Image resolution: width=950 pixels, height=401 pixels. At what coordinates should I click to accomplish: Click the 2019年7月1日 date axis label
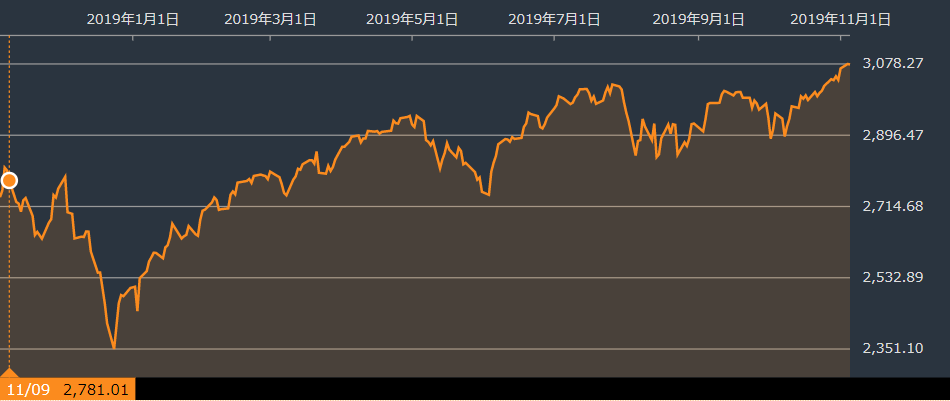554,19
